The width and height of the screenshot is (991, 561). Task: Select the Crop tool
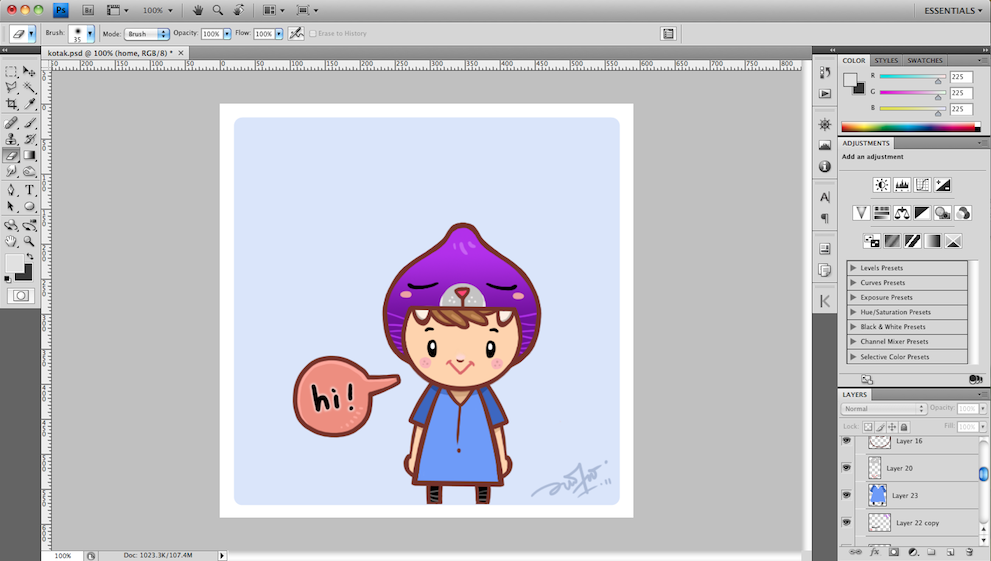pos(11,104)
